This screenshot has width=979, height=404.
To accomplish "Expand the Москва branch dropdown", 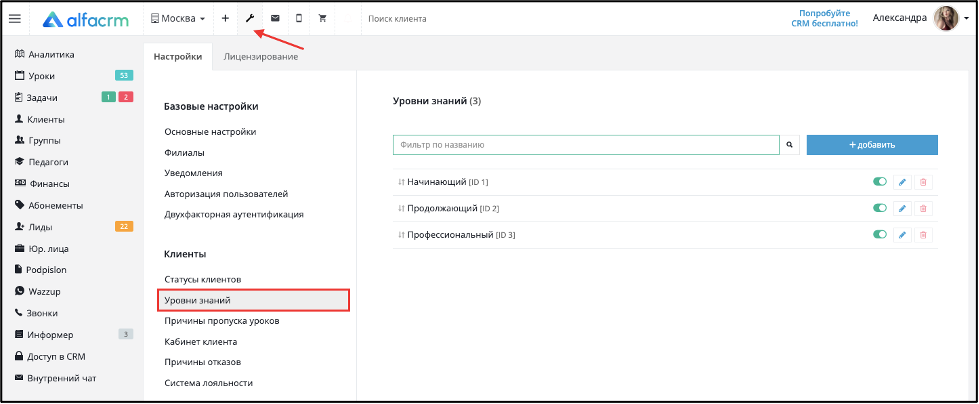I will coord(178,19).
